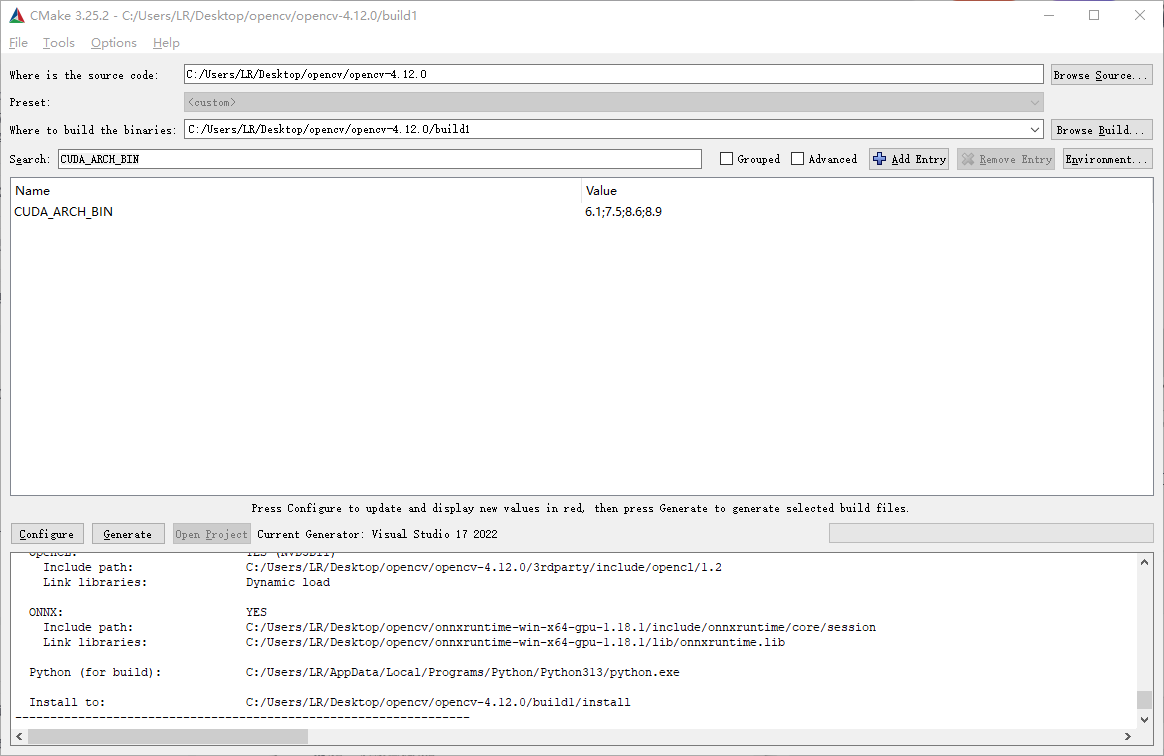
Task: Click the Value column header
Action: click(601, 191)
